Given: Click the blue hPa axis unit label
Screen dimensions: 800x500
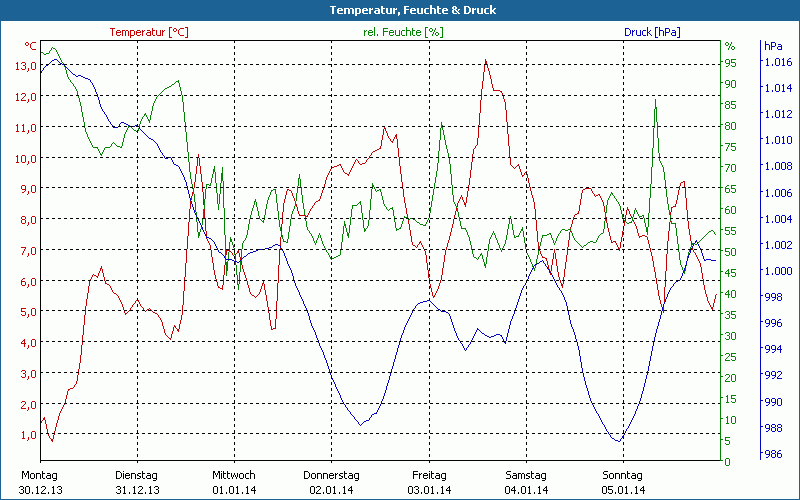Looking at the screenshot, I should point(773,46).
